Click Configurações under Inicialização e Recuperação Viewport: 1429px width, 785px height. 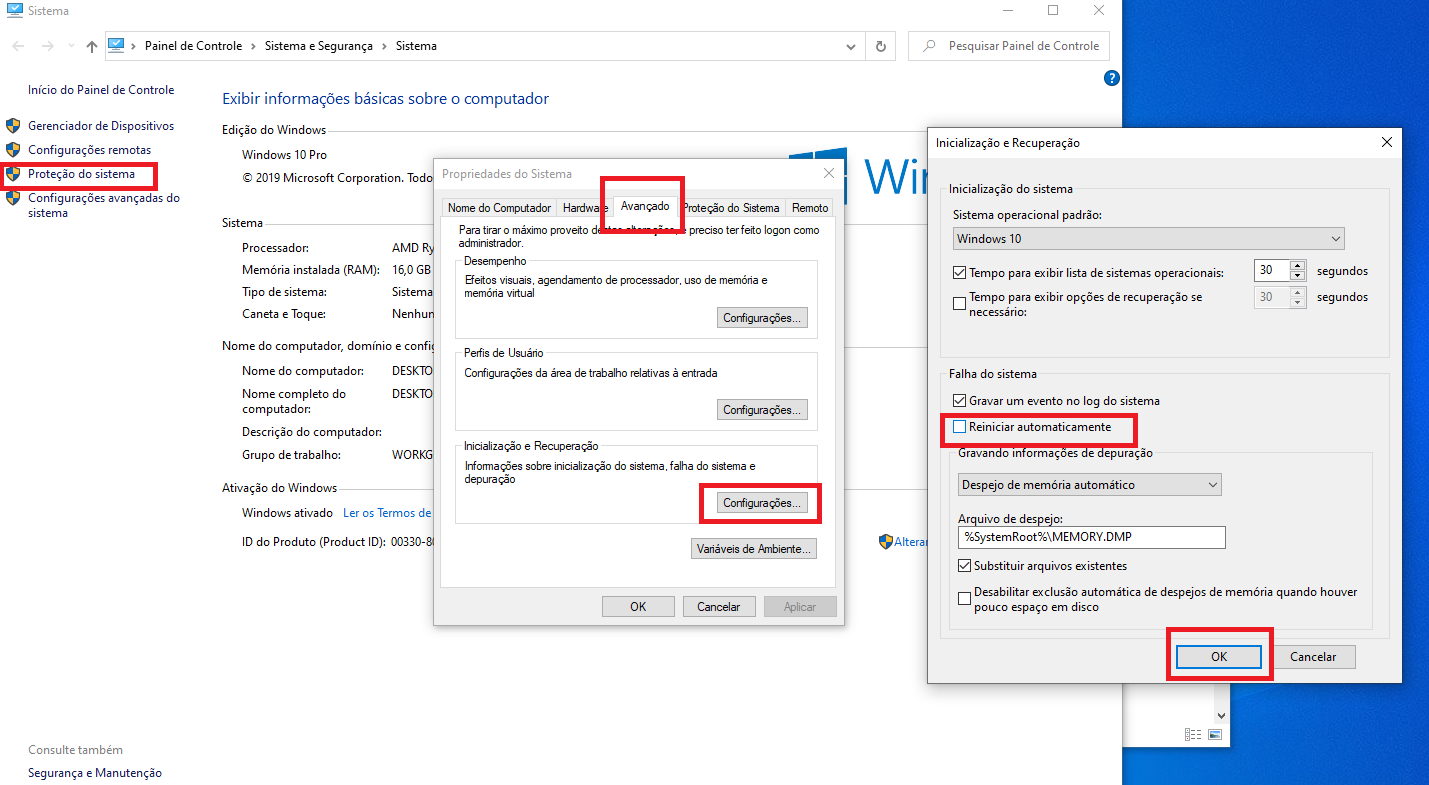coord(762,503)
